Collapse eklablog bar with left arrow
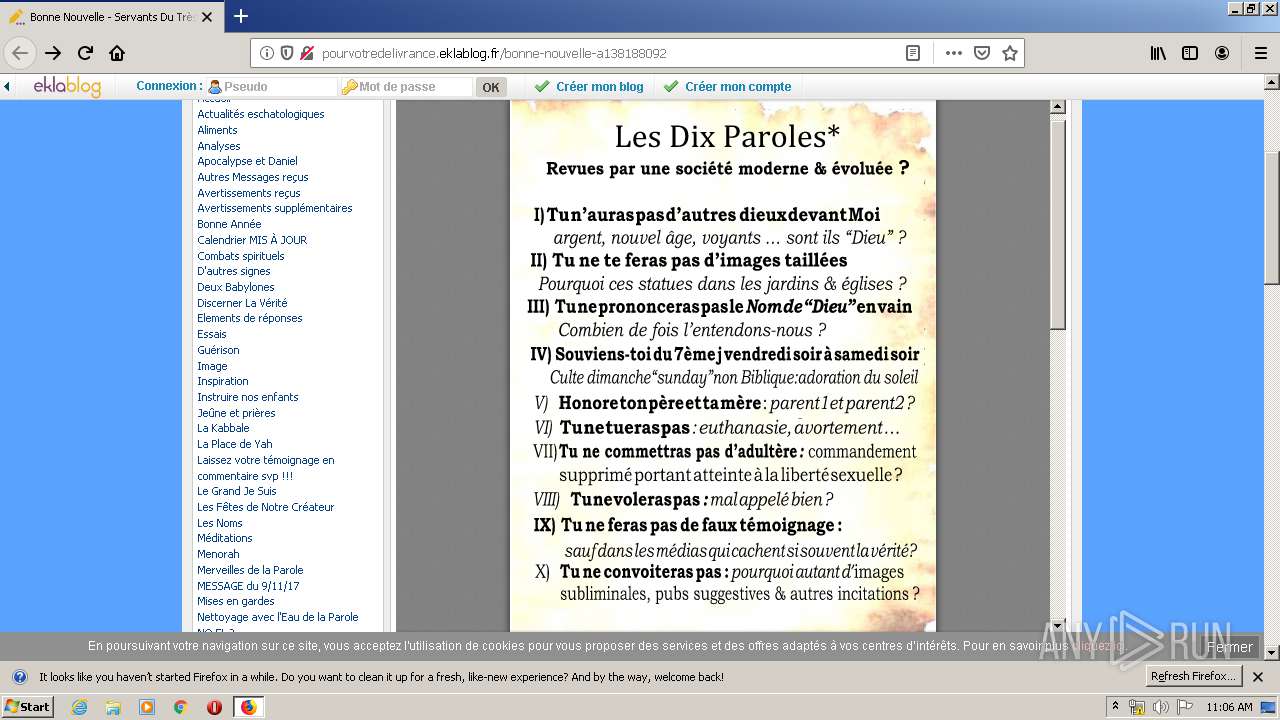Image resolution: width=1280 pixels, height=720 pixels. point(7,87)
